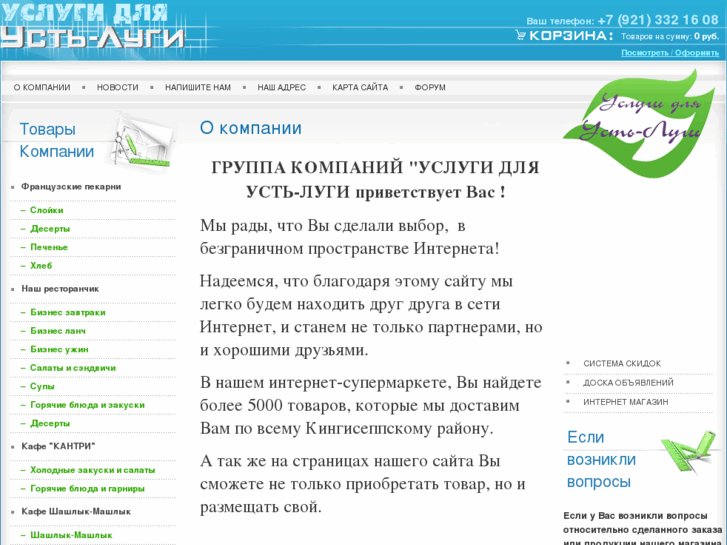The height and width of the screenshot is (545, 727).
Task: Open the Наш ресторанчик category
Action: coord(60,289)
